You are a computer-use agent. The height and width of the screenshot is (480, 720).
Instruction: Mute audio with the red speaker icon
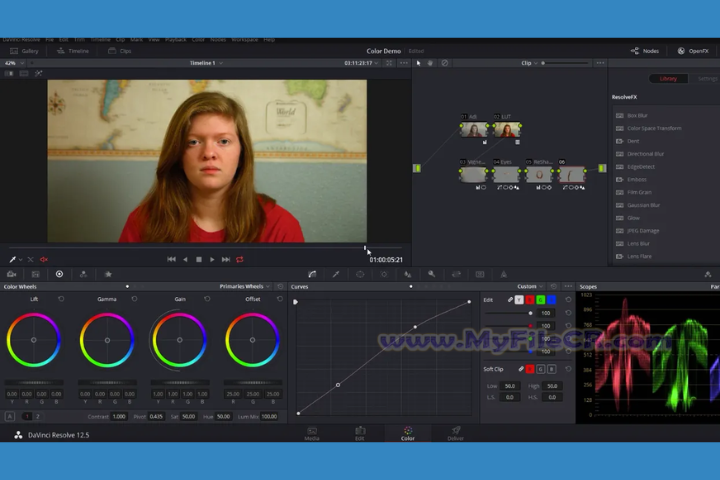tap(44, 260)
